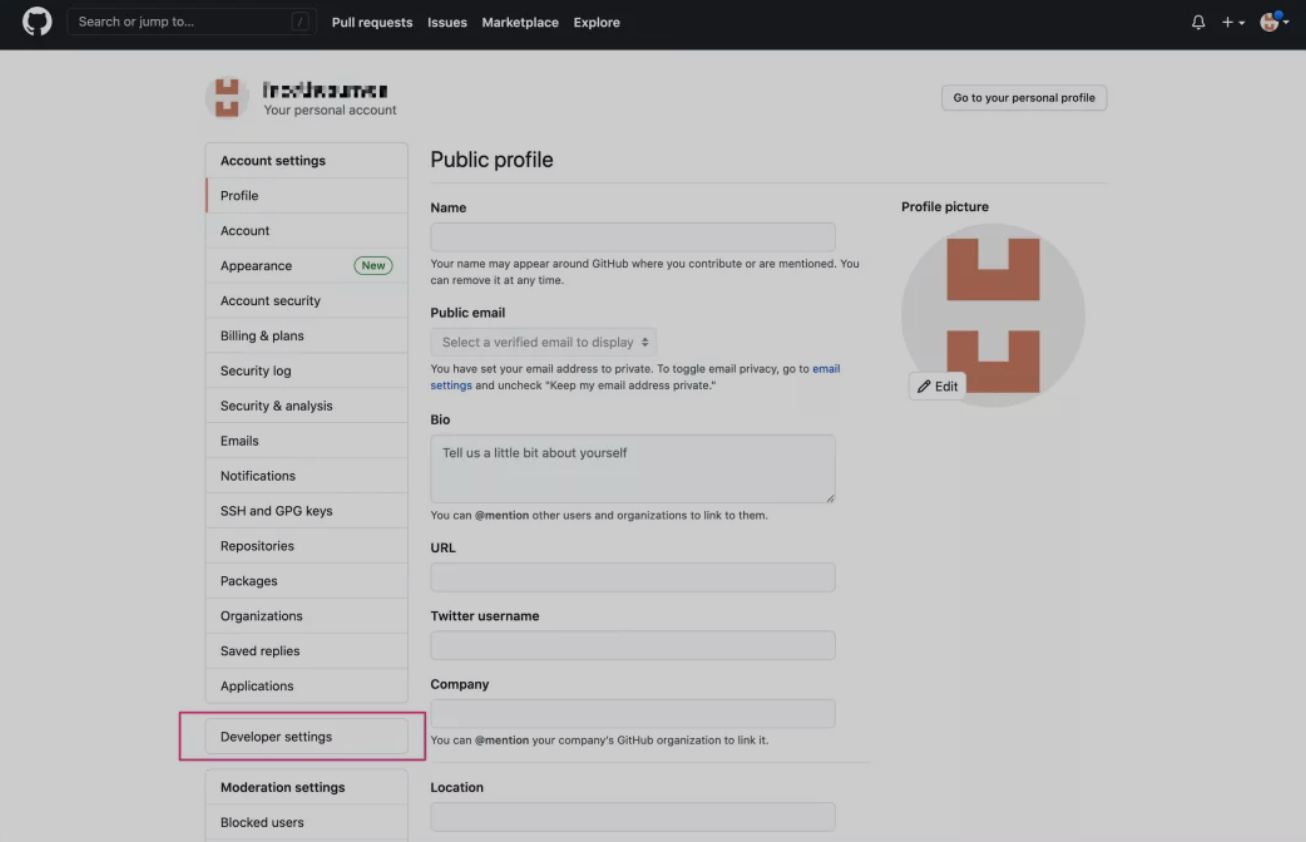
Task: Open the notifications bell
Action: 1198,22
